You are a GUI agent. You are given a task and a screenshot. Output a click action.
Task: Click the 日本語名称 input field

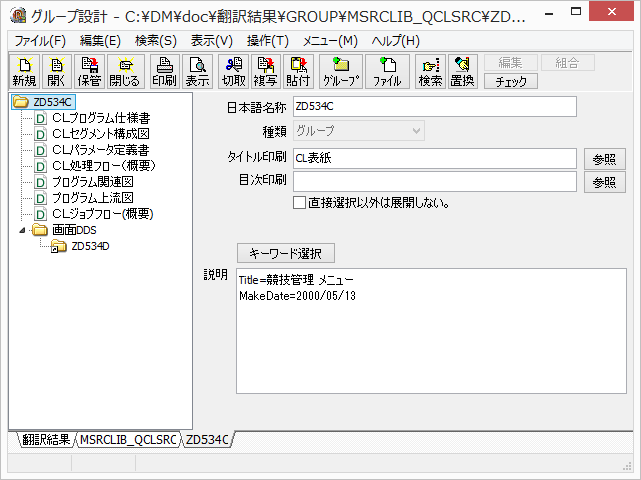tap(435, 106)
